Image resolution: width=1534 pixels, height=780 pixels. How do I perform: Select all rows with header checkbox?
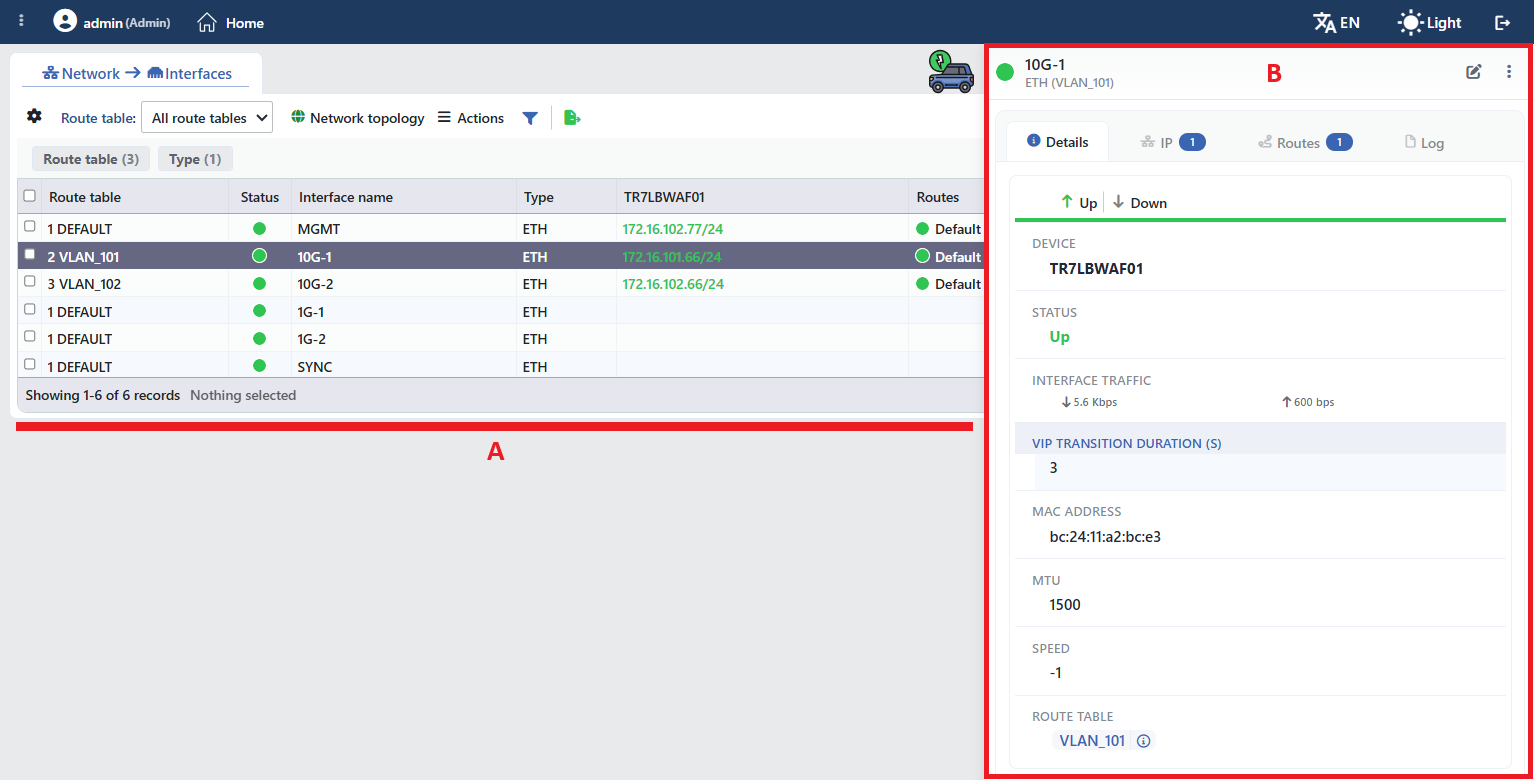coord(30,196)
